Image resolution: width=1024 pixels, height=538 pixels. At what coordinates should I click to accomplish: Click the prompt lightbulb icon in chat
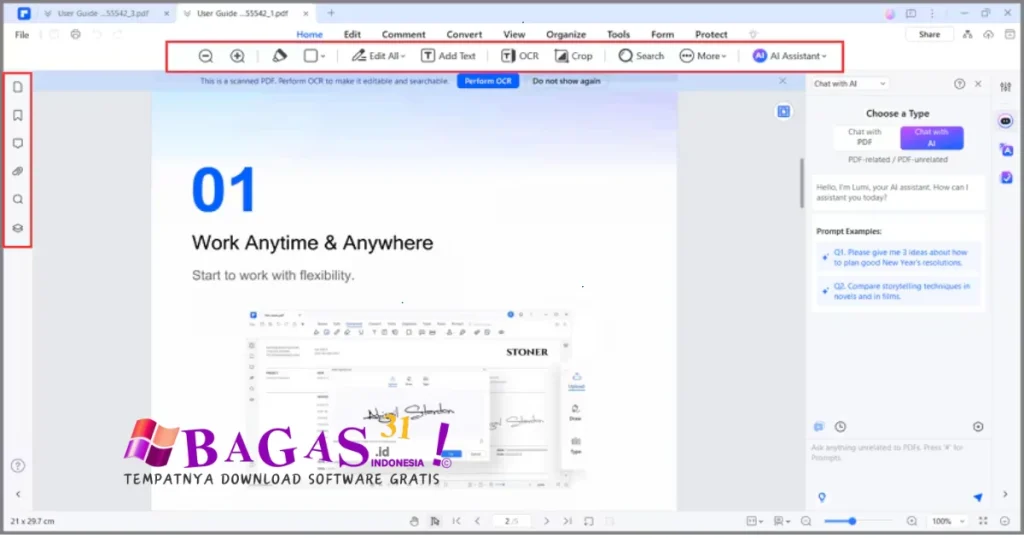pyautogui.click(x=822, y=498)
